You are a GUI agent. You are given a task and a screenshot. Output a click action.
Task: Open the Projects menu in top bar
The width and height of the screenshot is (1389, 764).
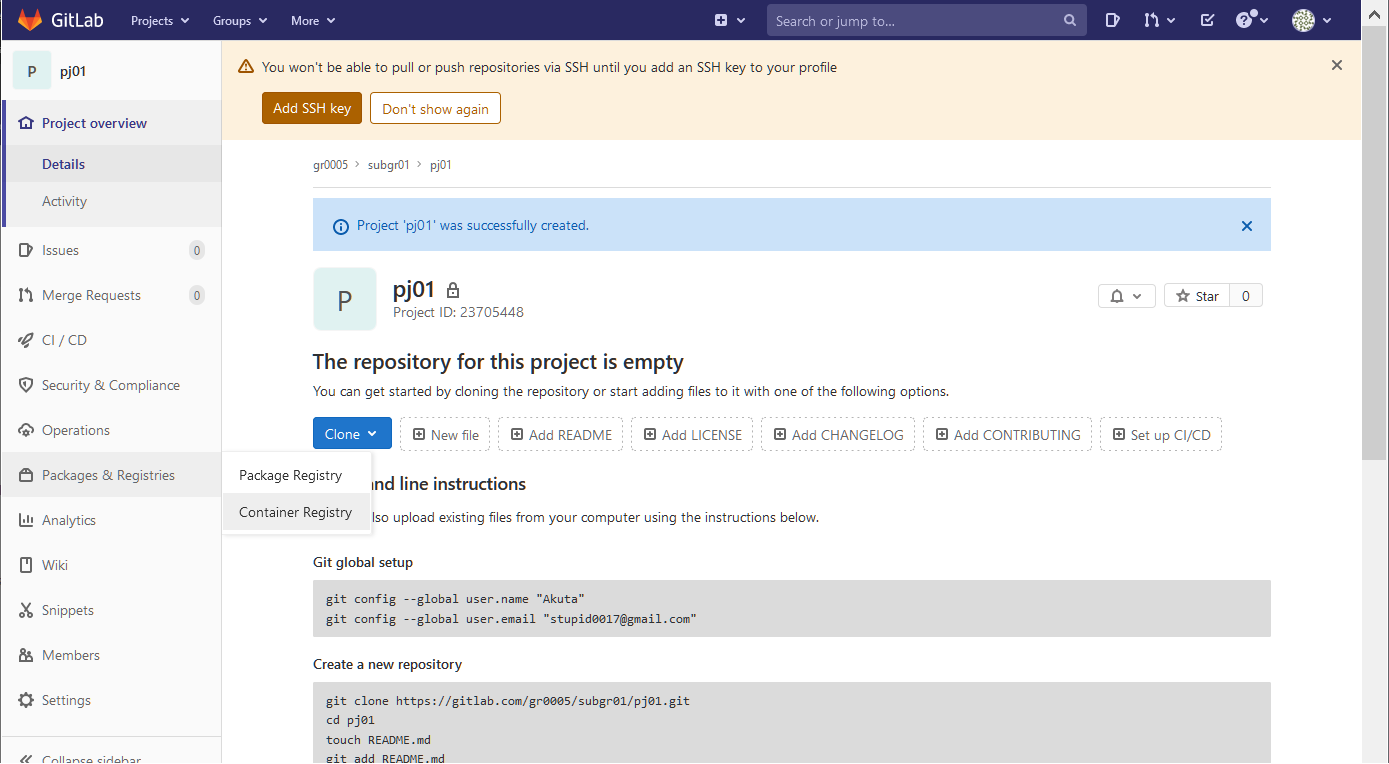tap(160, 20)
